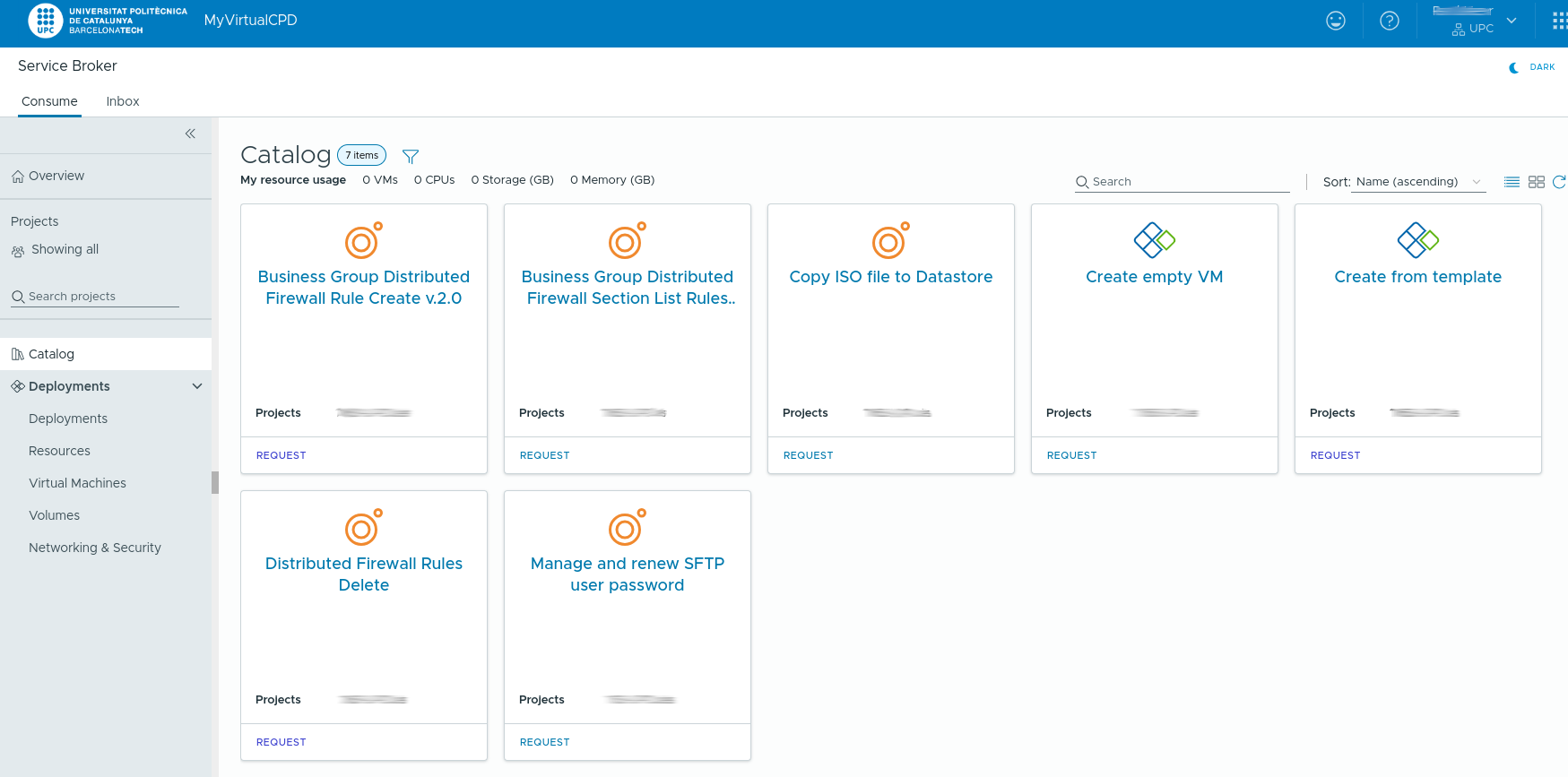Image resolution: width=1568 pixels, height=777 pixels.
Task: Click the catalog filter funnel icon
Action: coord(411,156)
